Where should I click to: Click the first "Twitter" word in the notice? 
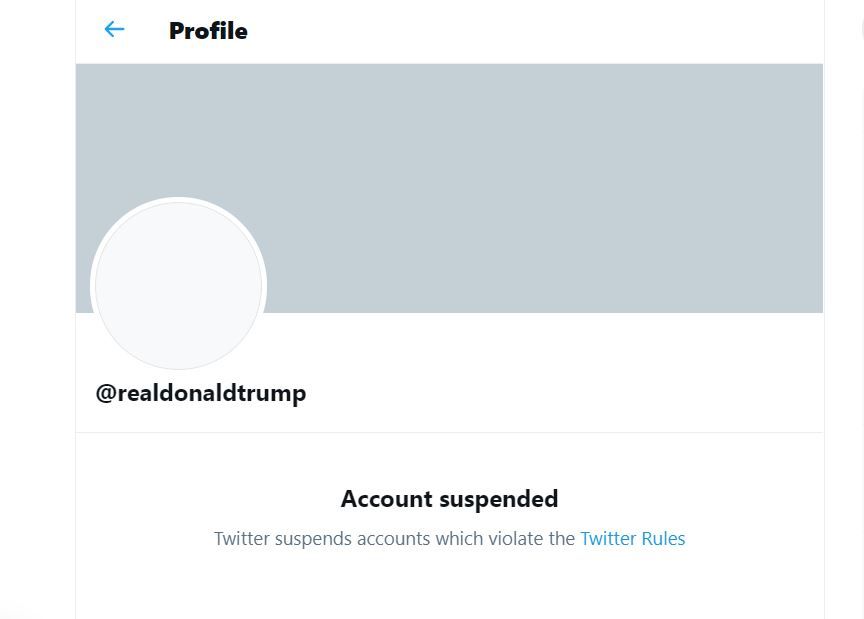pos(241,538)
